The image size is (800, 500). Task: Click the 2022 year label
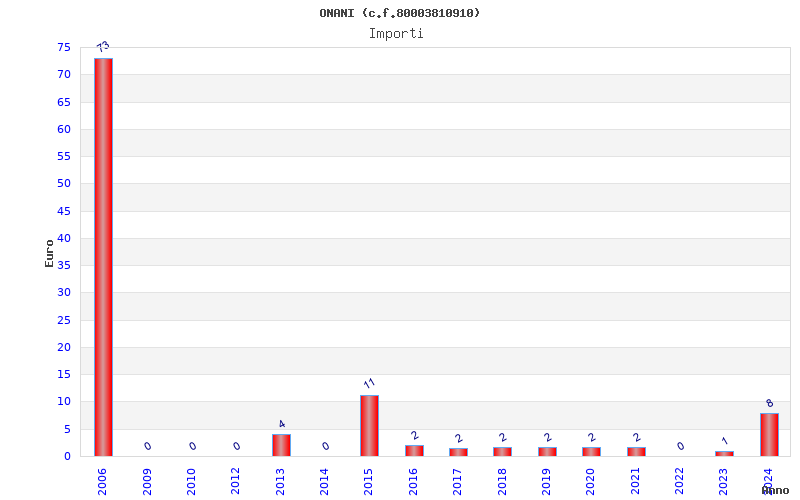(679, 482)
